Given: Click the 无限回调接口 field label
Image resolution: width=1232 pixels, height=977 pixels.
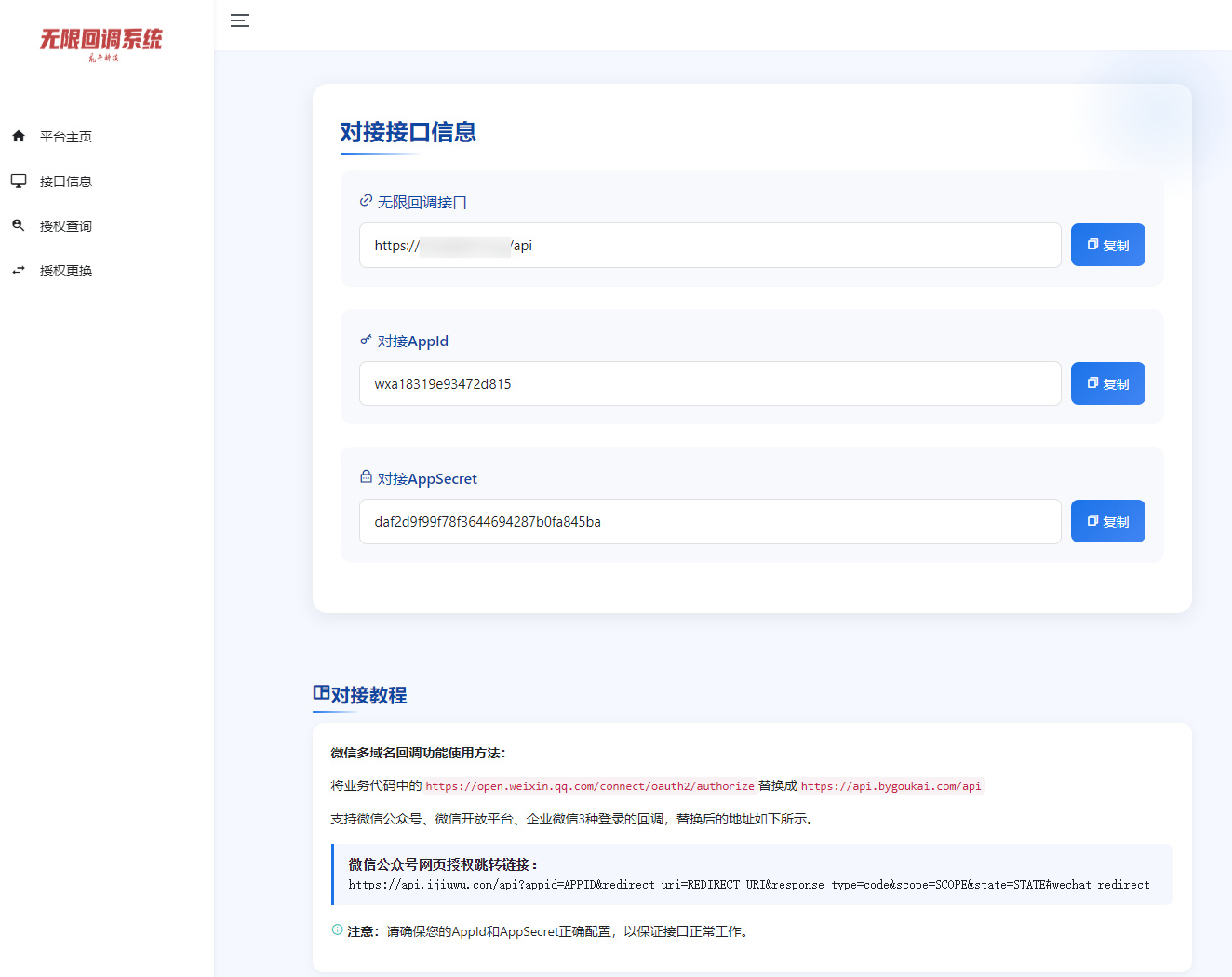Looking at the screenshot, I should pos(422,202).
